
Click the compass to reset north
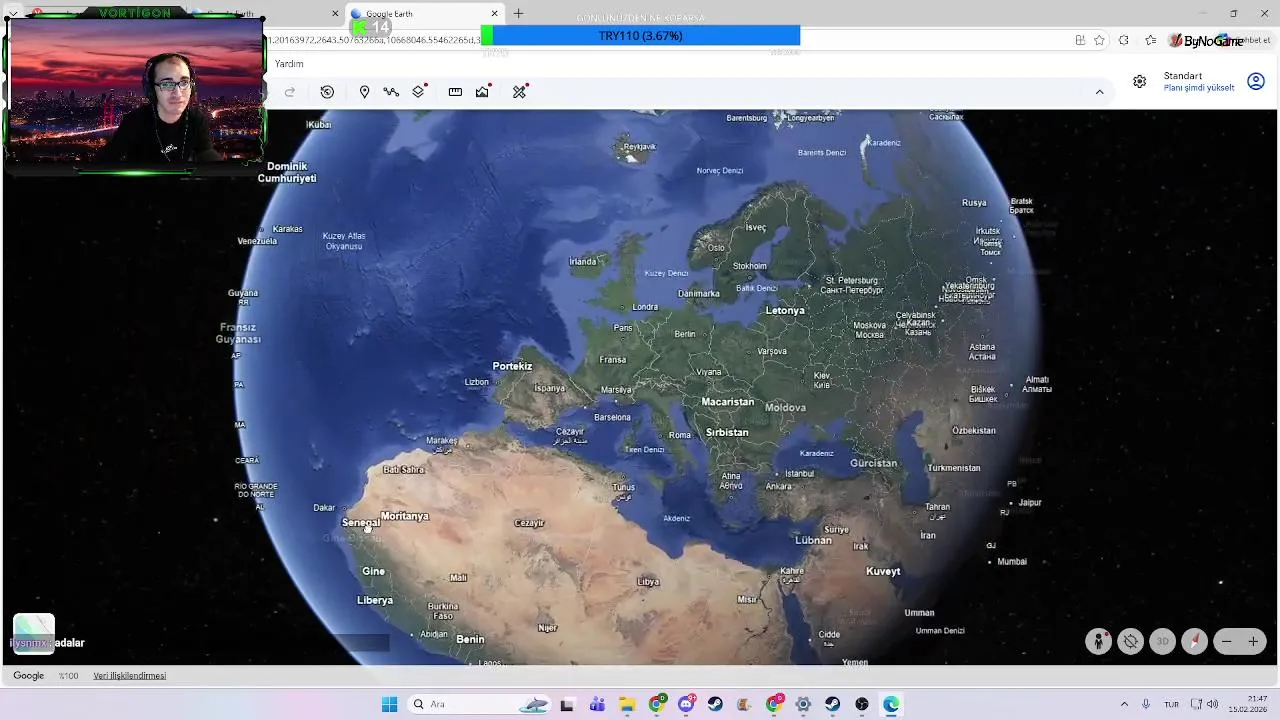(1194, 642)
